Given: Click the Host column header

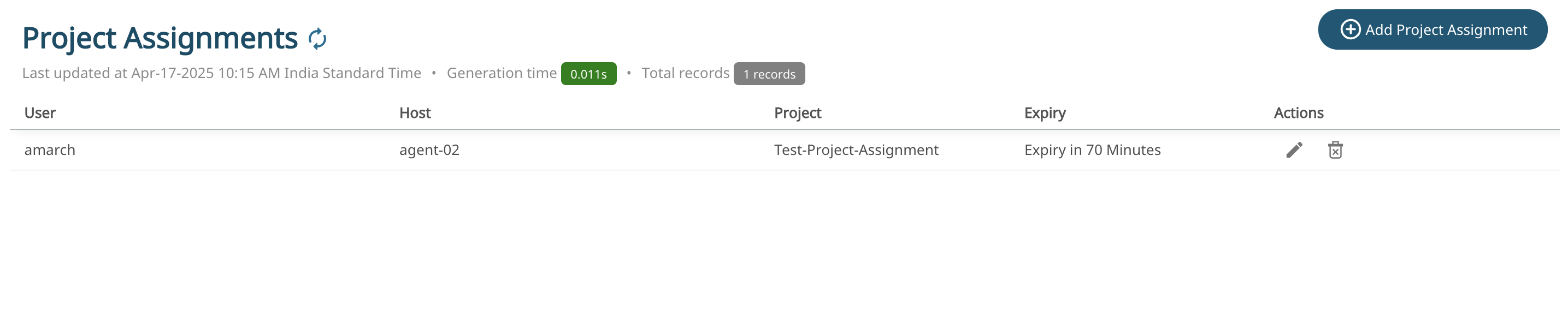Looking at the screenshot, I should tap(415, 113).
